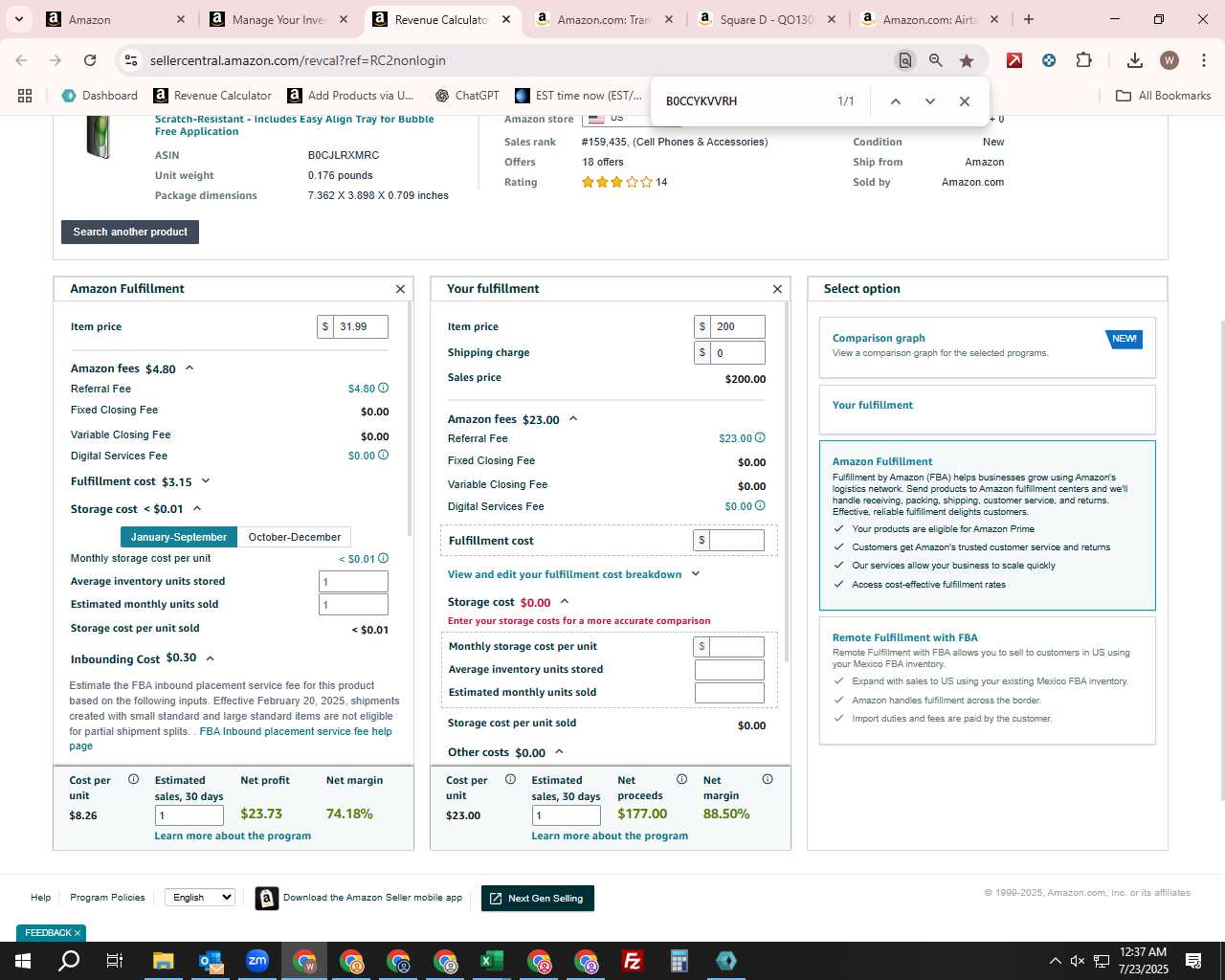Screen dimensions: 1225x980
Task: Click the Digital Services Fee info icon in Your fulfillment
Action: point(760,505)
